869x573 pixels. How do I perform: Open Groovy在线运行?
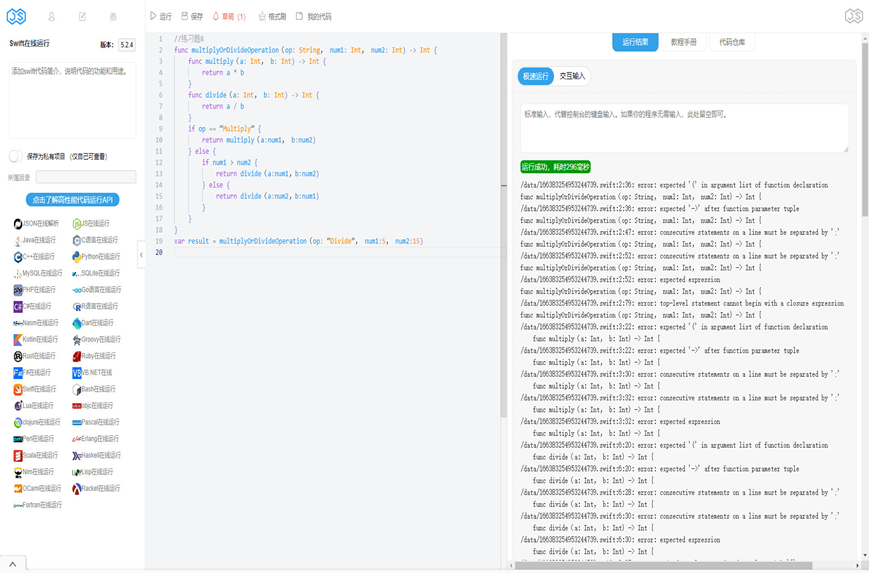click(x=96, y=340)
